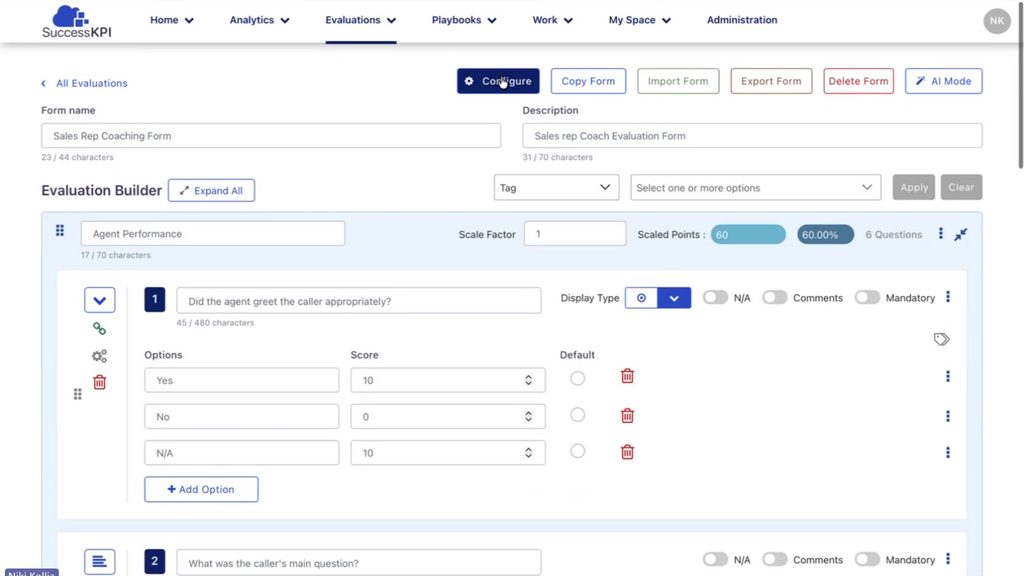
Task: Toggle N/A switch for question 1
Action: click(715, 298)
